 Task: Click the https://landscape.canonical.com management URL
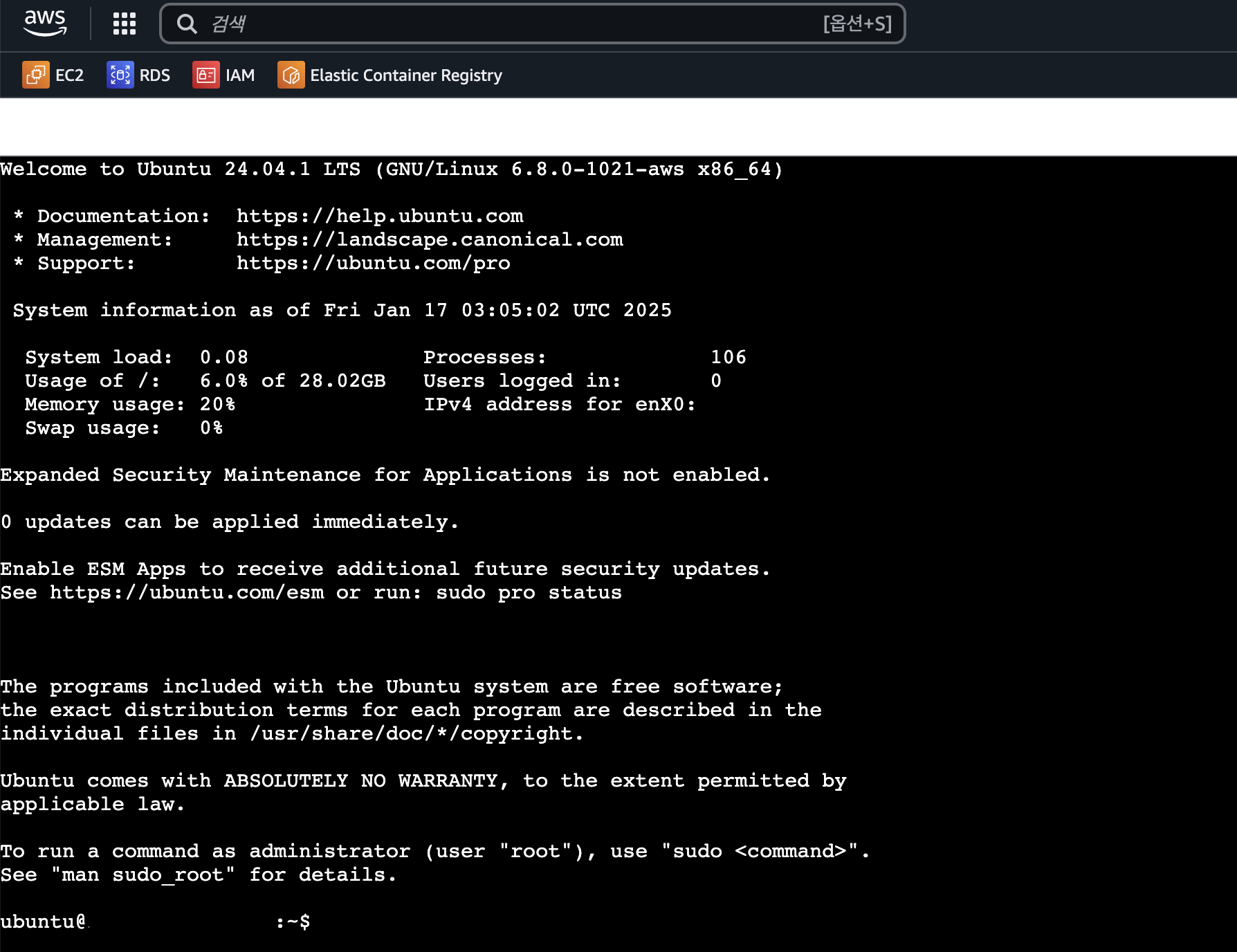pyautogui.click(x=430, y=240)
